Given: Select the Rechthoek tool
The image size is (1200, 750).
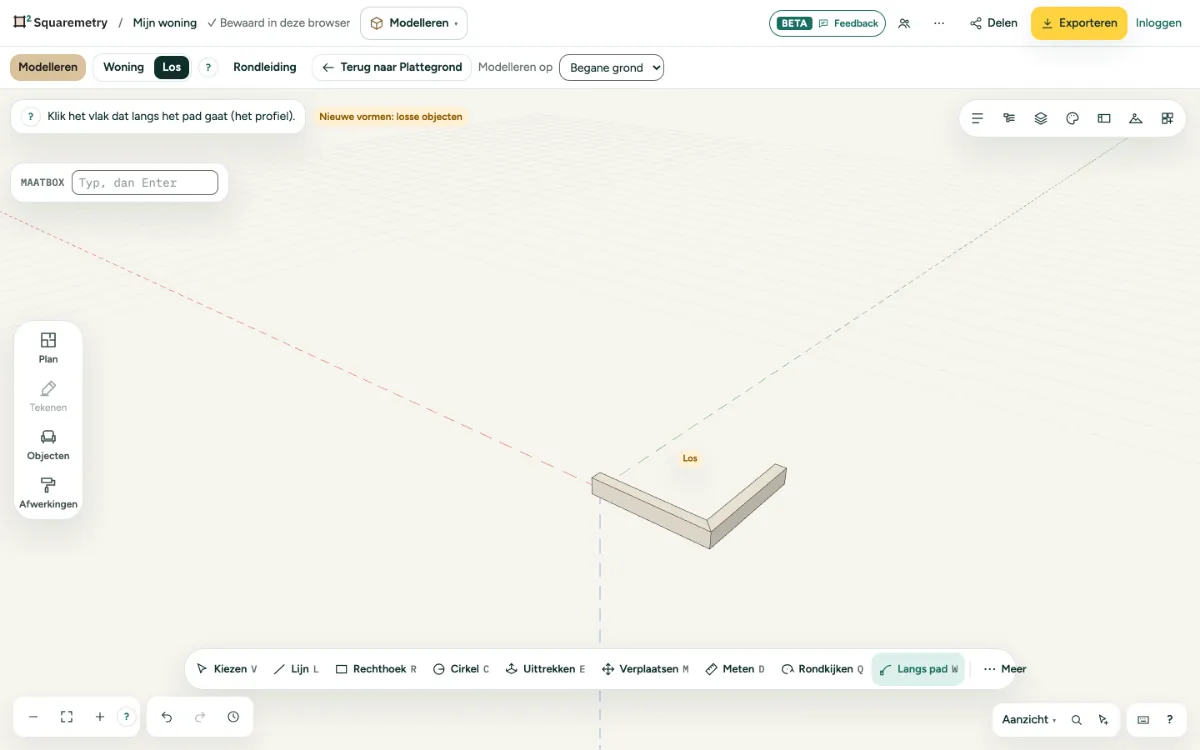Looking at the screenshot, I should (x=376, y=669).
